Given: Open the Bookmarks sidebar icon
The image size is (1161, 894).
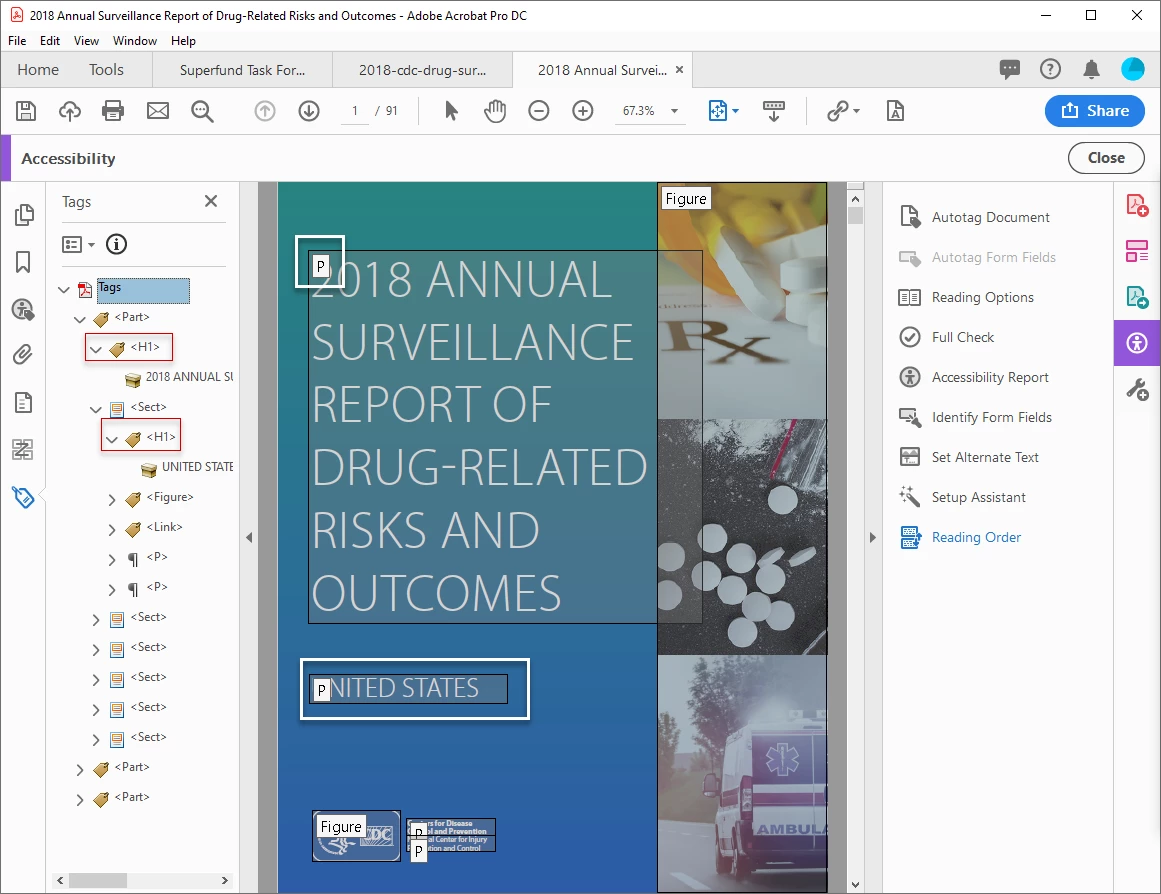Looking at the screenshot, I should [x=23, y=261].
